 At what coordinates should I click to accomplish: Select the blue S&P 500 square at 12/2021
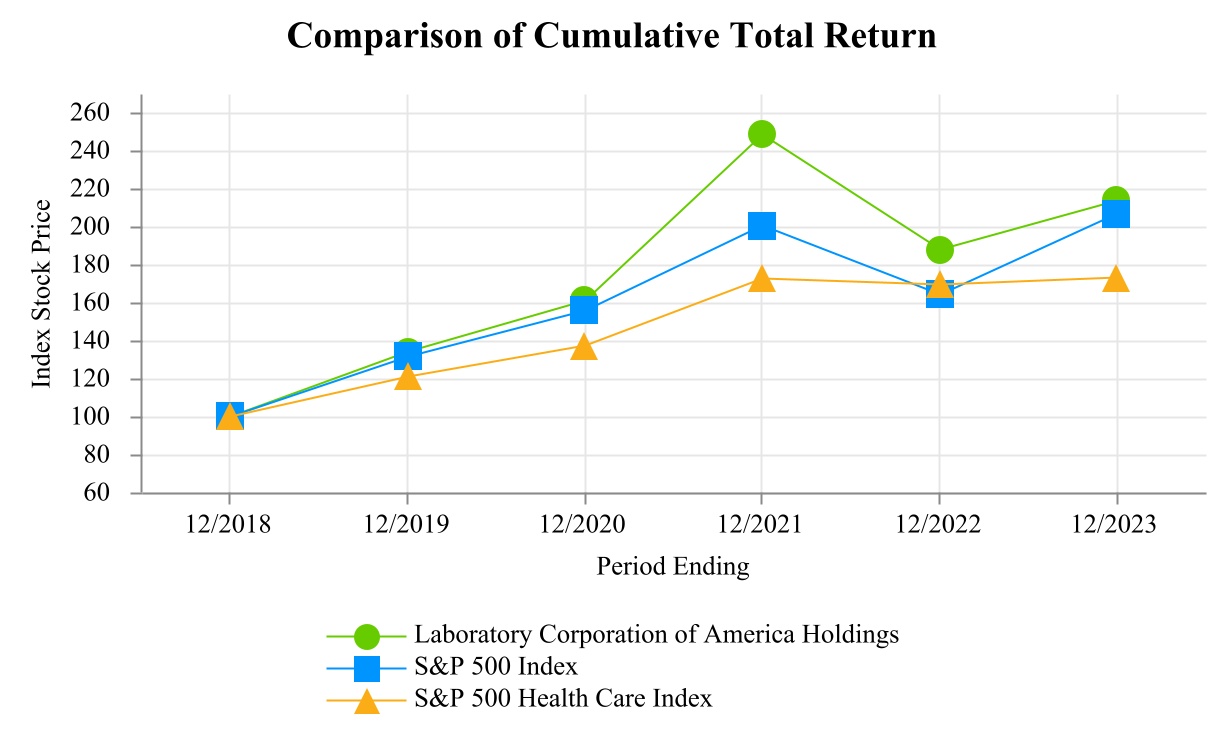tap(762, 226)
